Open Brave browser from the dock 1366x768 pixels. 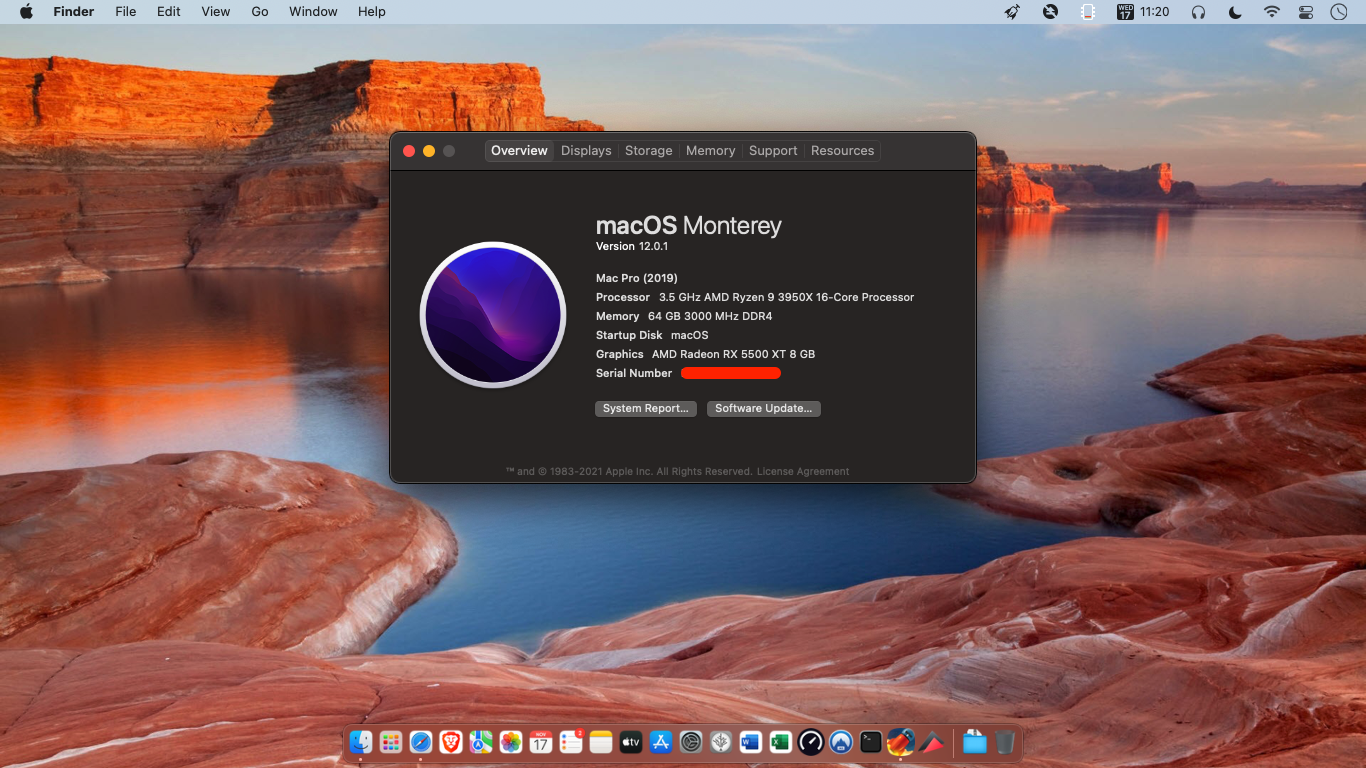click(x=451, y=742)
